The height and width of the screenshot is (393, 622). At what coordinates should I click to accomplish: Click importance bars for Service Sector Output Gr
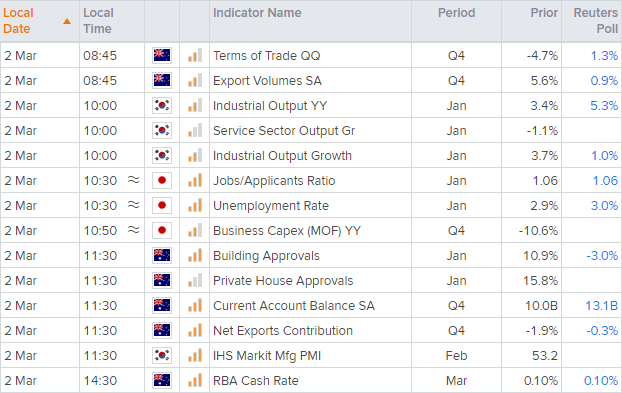pyautogui.click(x=195, y=130)
